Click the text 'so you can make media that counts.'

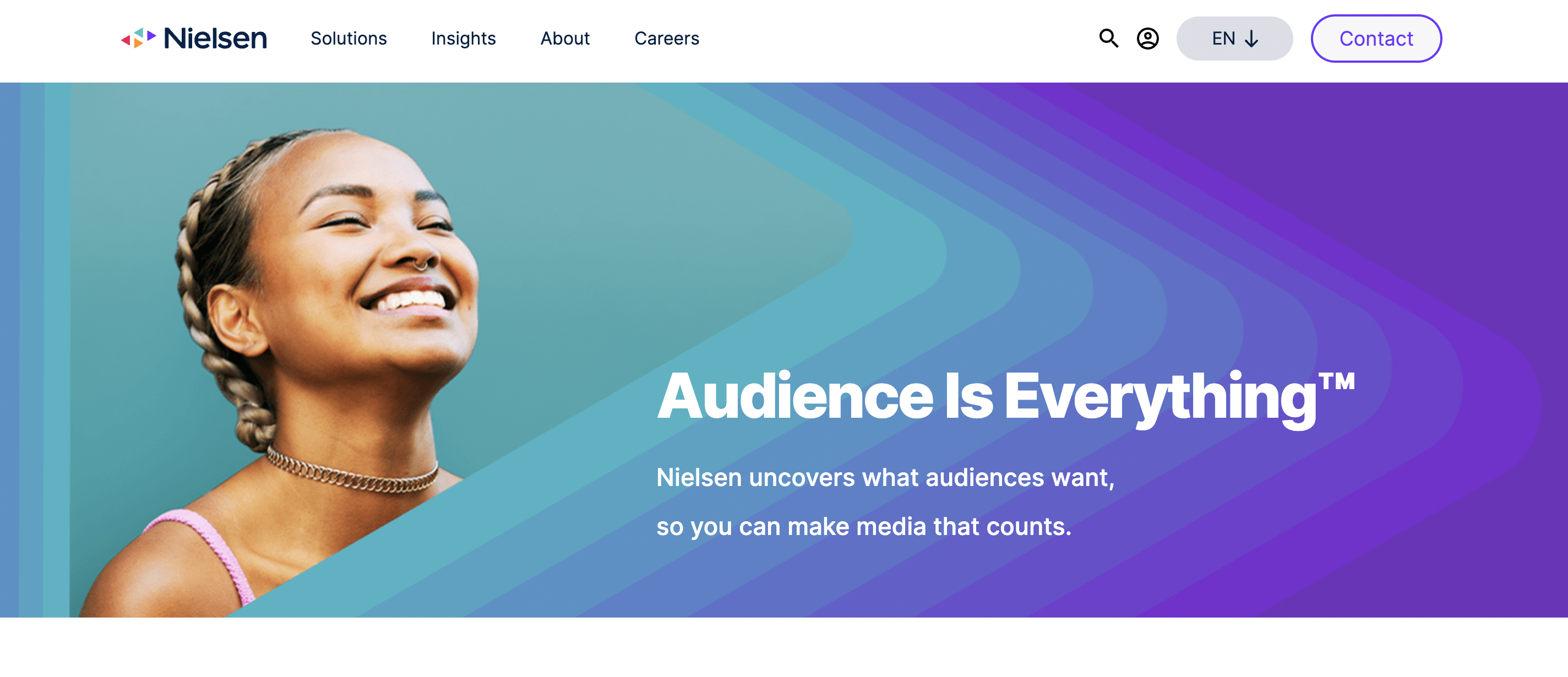[x=863, y=526]
